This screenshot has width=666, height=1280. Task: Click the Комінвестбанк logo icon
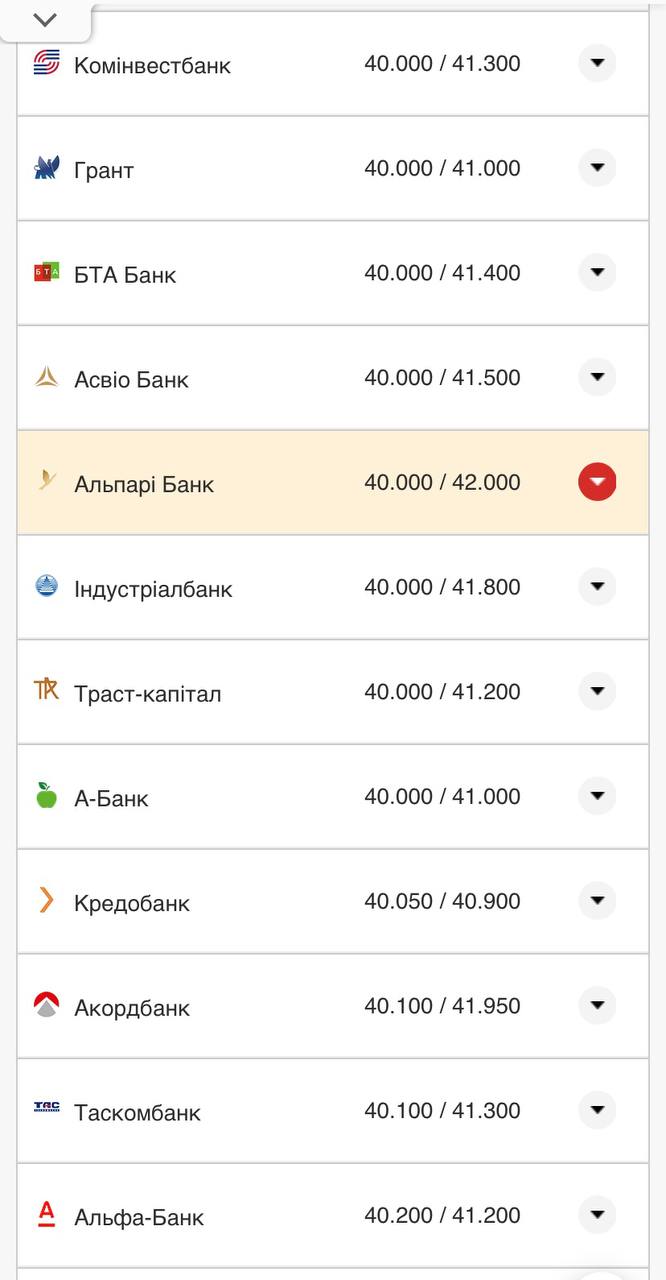(x=46, y=63)
